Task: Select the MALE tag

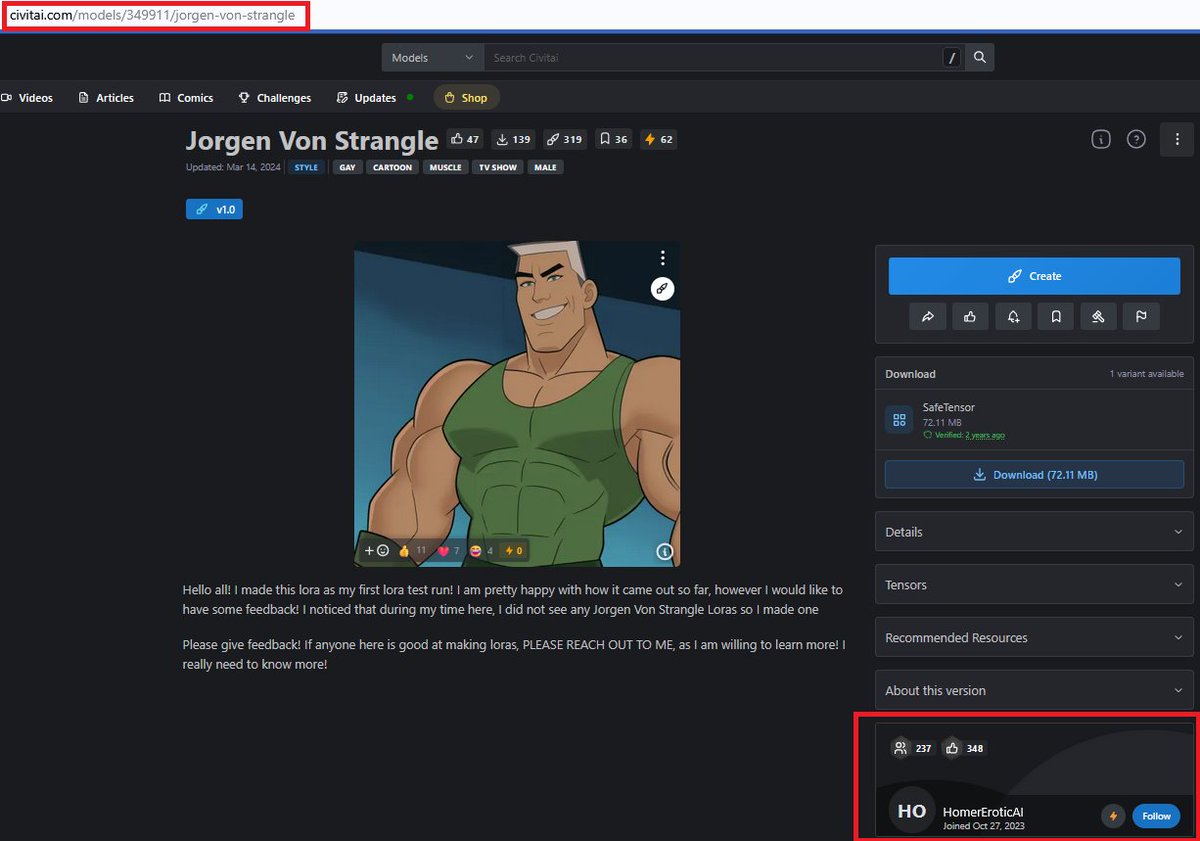Action: point(545,167)
